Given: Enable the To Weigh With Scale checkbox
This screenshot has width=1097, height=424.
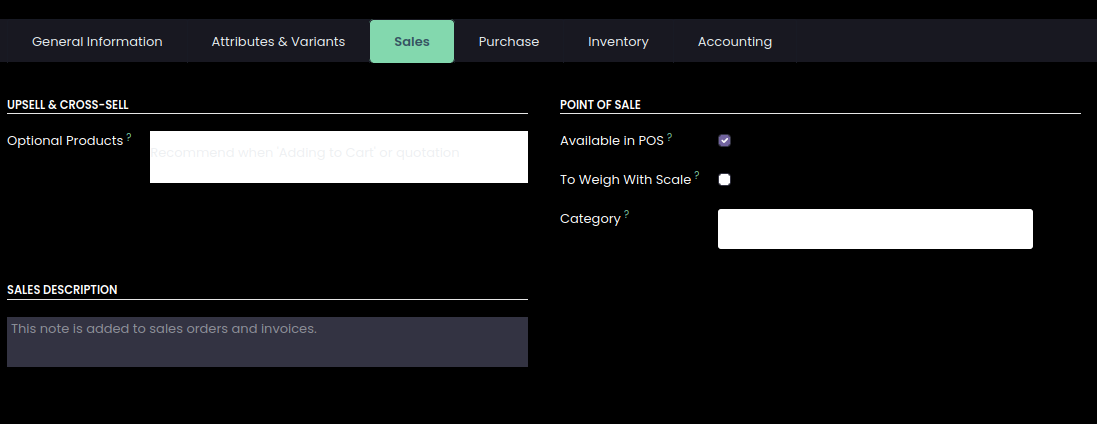Looking at the screenshot, I should 725,180.
